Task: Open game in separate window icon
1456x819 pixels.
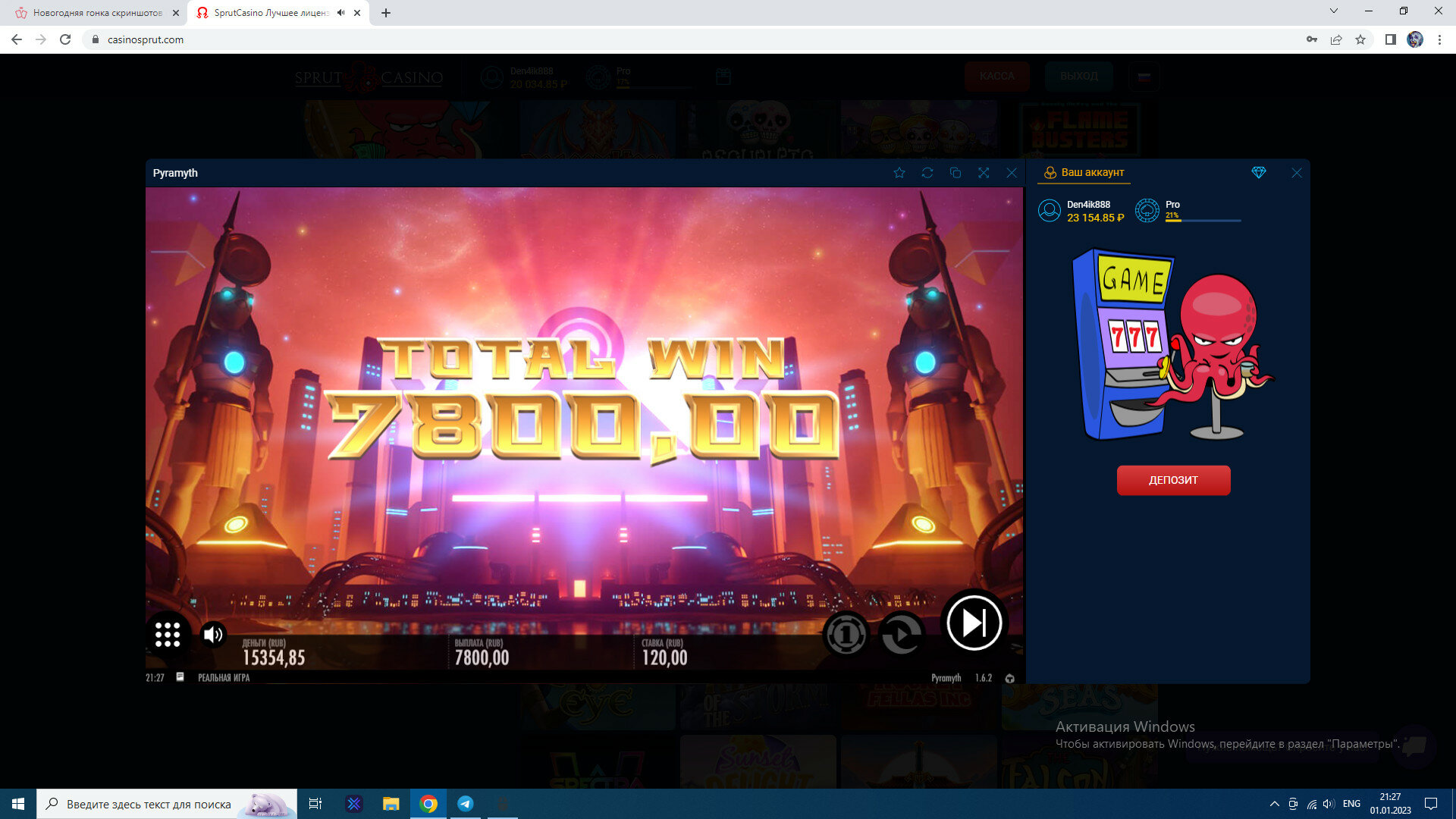Action: (x=955, y=173)
